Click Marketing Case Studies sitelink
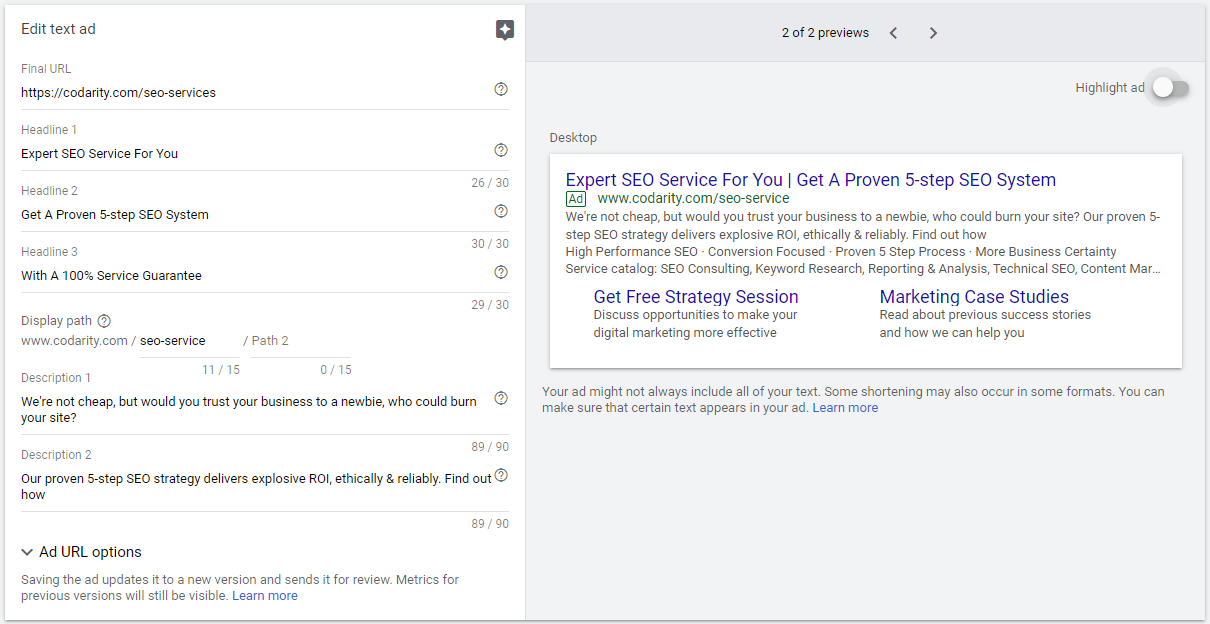Viewport: 1210px width, 624px height. pyautogui.click(x=974, y=297)
